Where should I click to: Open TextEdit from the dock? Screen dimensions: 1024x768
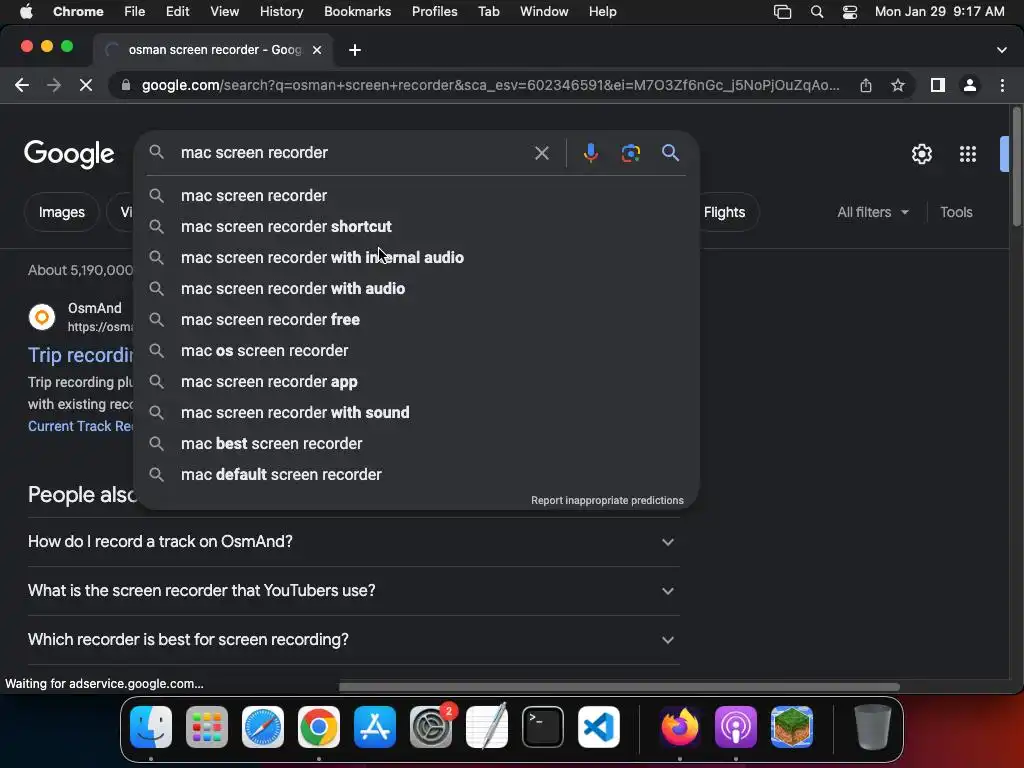tap(487, 727)
